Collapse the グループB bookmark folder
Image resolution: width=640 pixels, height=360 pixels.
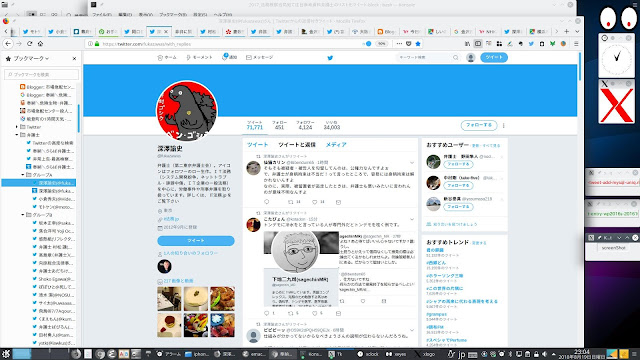(x=23, y=215)
